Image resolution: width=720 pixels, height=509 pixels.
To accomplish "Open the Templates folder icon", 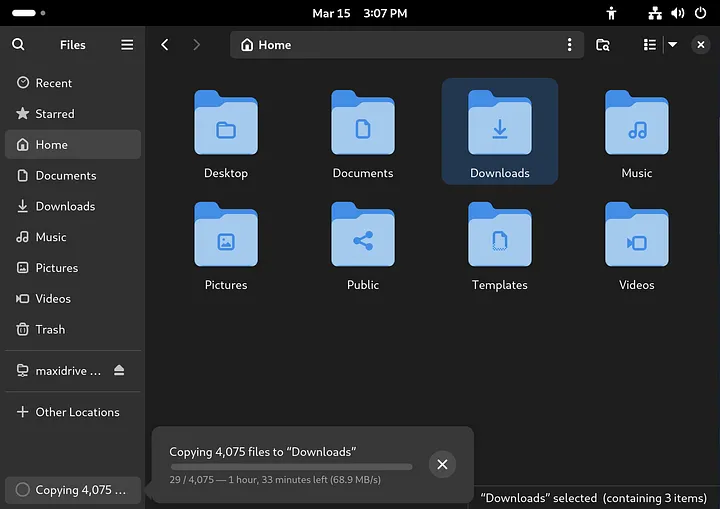I will [x=499, y=235].
